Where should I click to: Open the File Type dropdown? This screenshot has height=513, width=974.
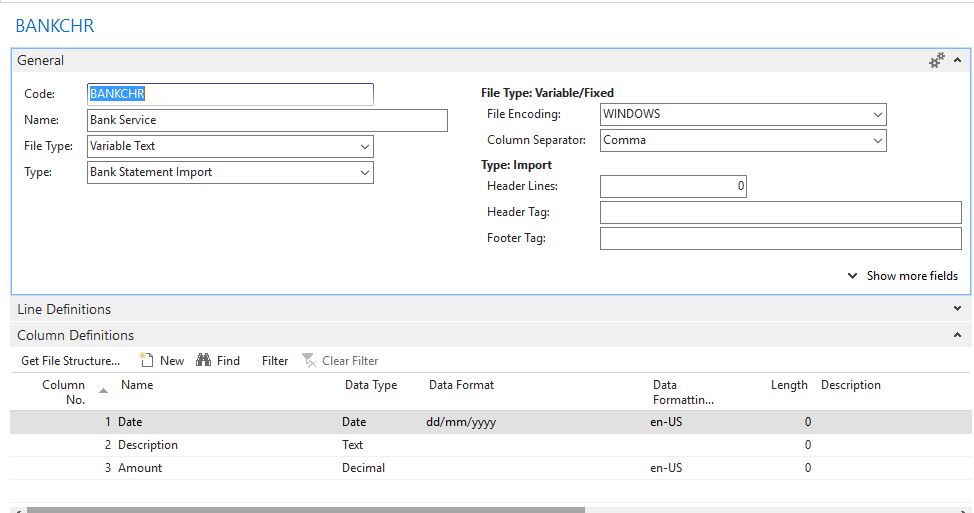click(365, 147)
